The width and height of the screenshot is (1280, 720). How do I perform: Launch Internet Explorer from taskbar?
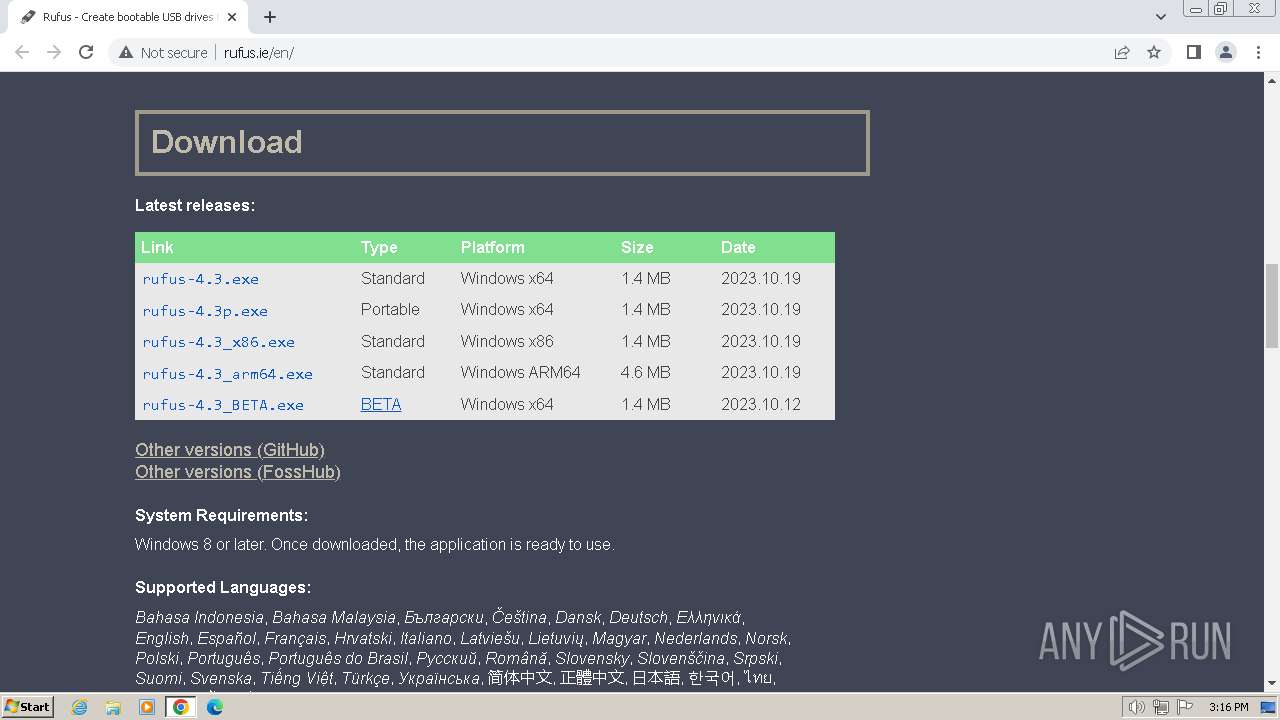(80, 707)
